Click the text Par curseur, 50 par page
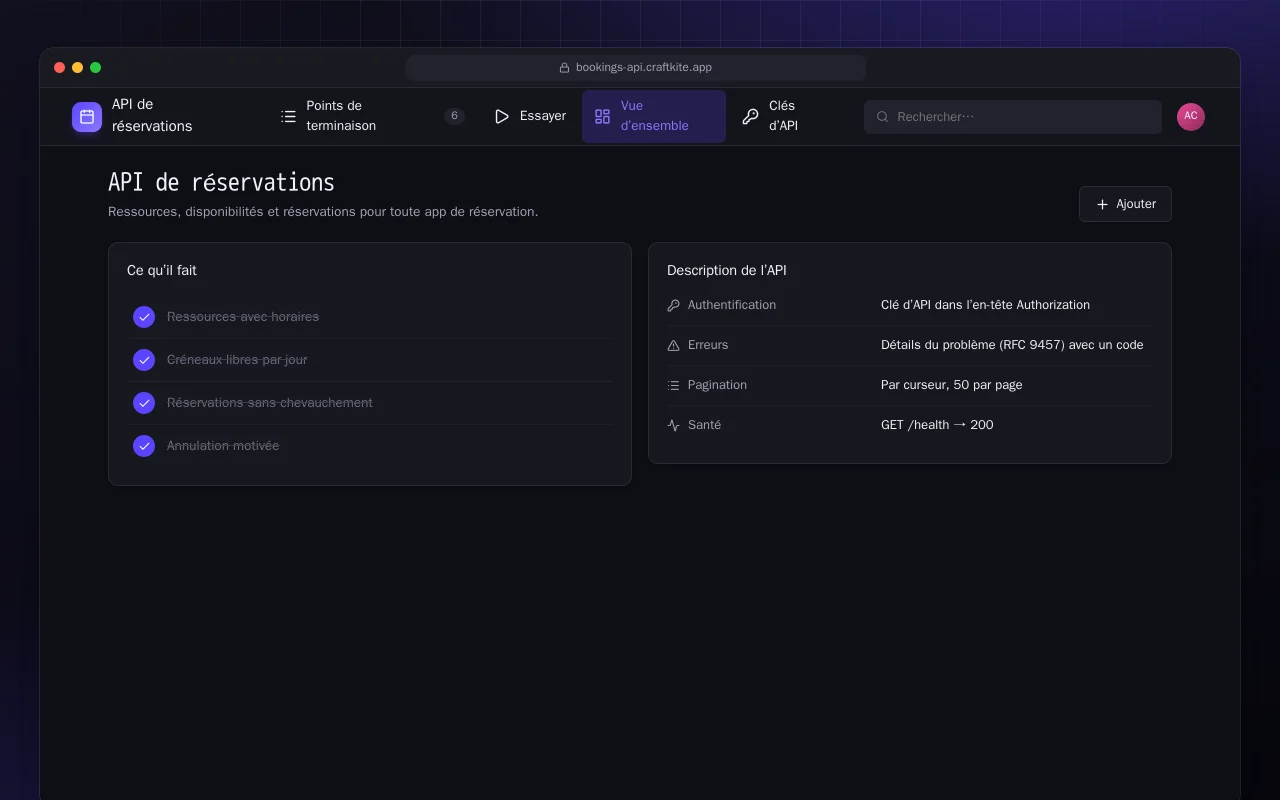1280x800 pixels. click(951, 385)
